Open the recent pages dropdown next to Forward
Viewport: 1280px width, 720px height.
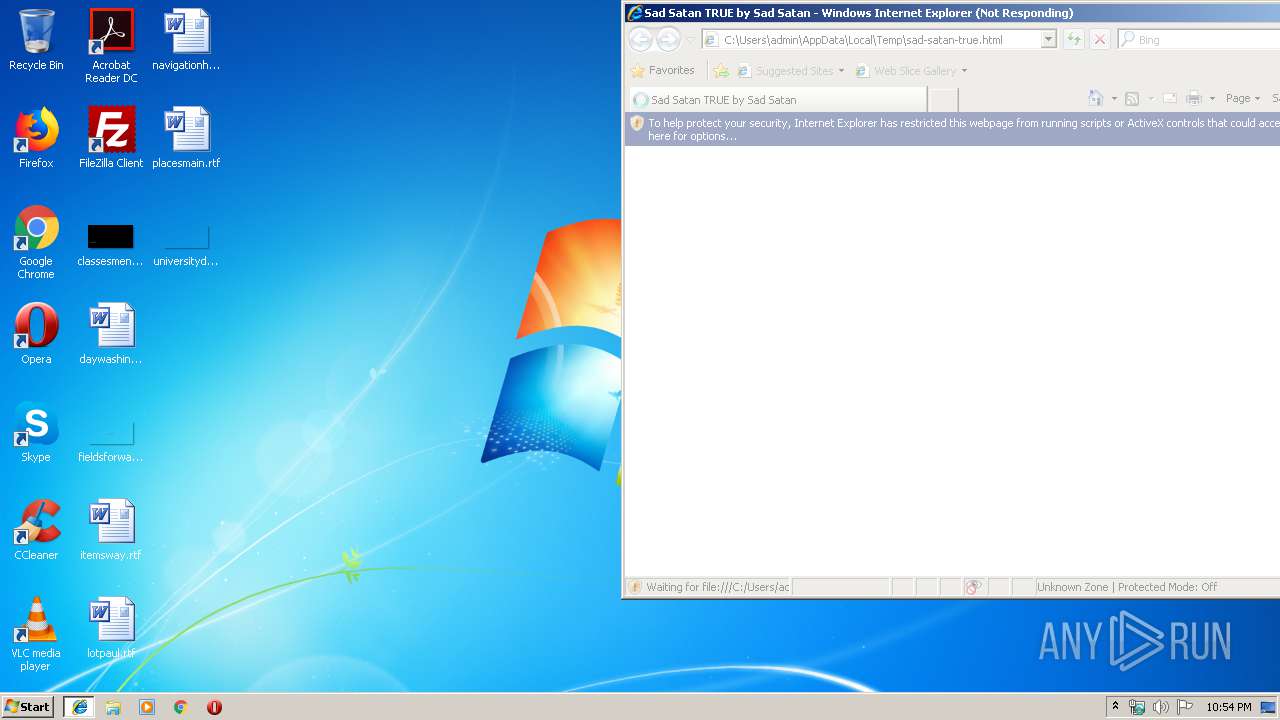[x=690, y=40]
